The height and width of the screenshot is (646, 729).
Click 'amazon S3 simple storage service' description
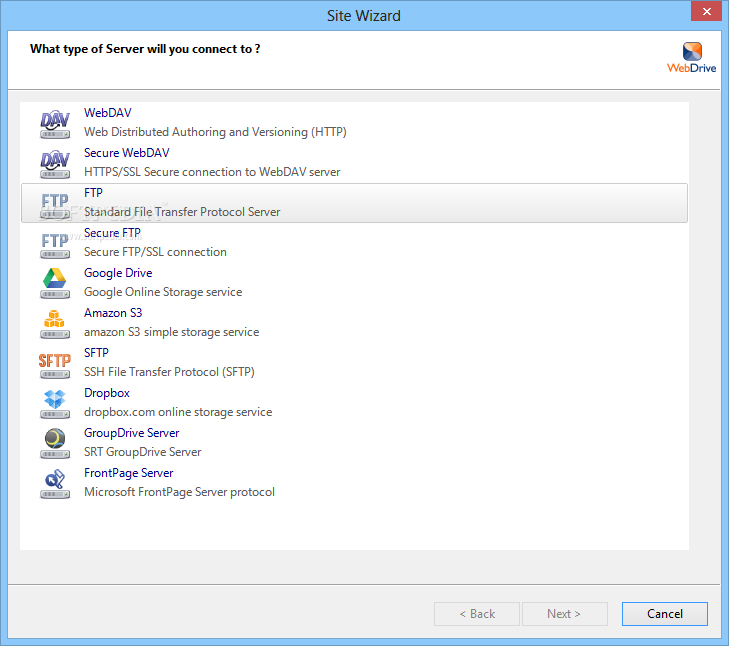pyautogui.click(x=172, y=332)
